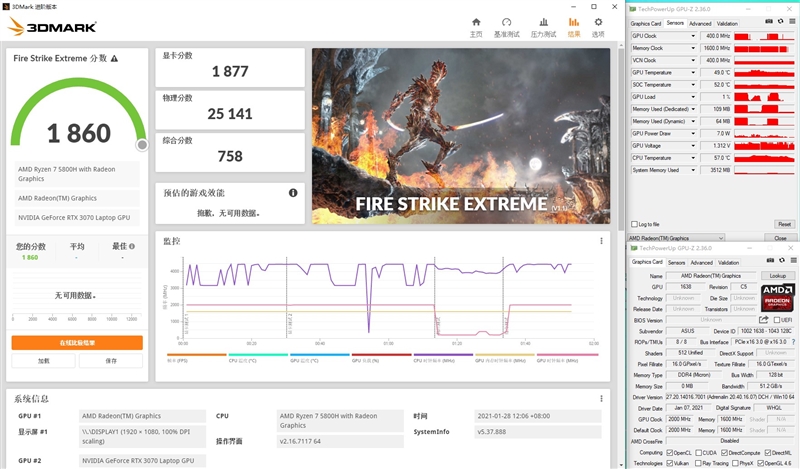Open the three-dot menu of the monitoring panel
The height and width of the screenshot is (469, 800).
[601, 241]
